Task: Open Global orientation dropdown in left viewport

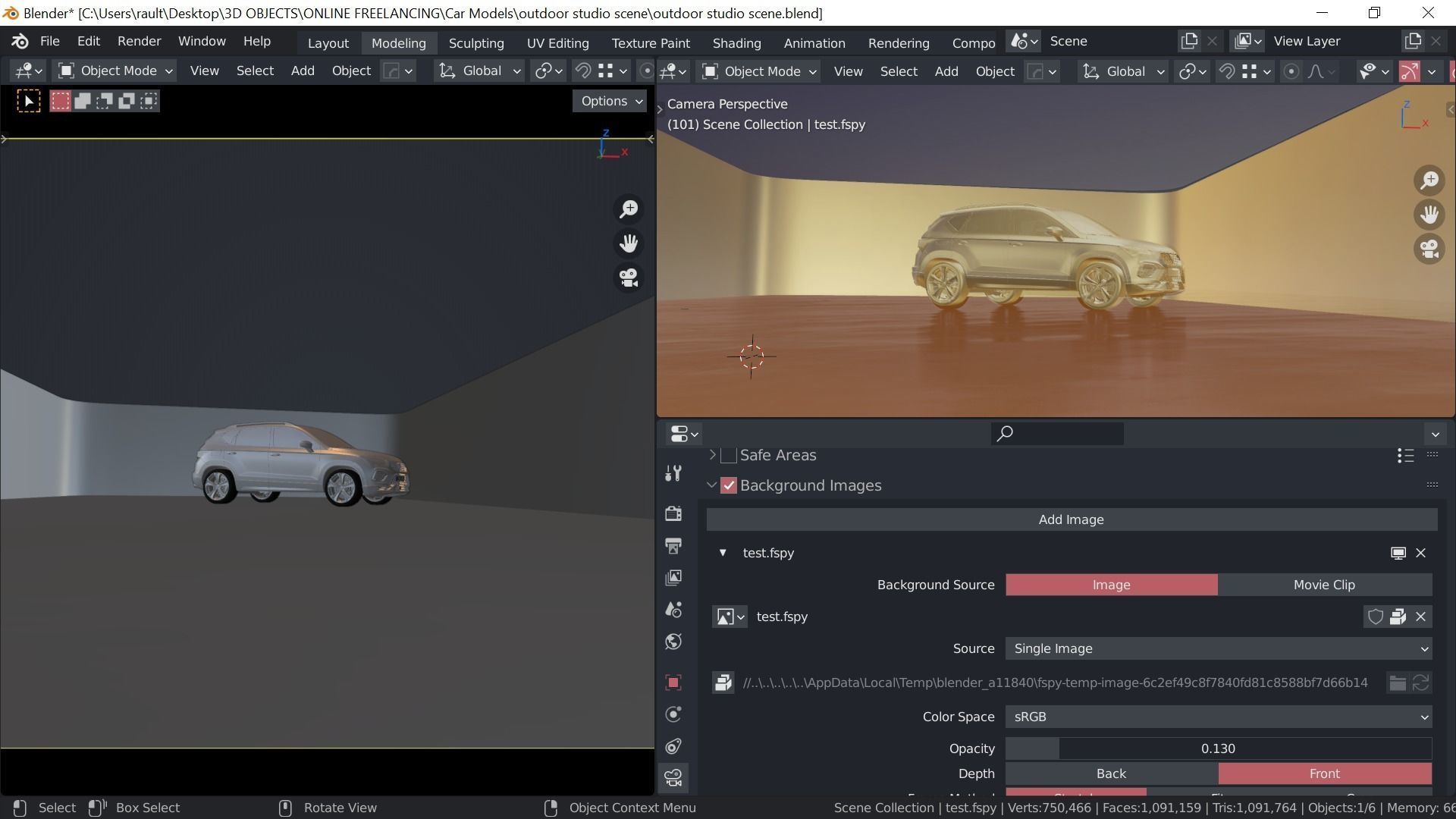Action: (479, 71)
